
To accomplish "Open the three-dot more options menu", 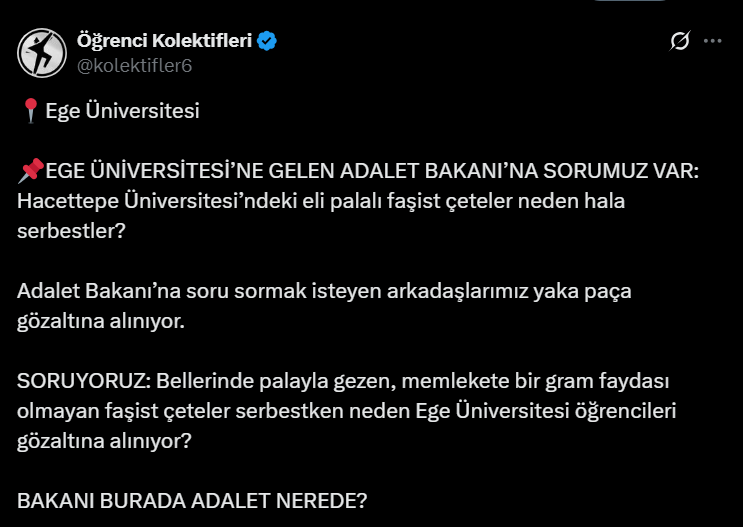I will tap(713, 41).
